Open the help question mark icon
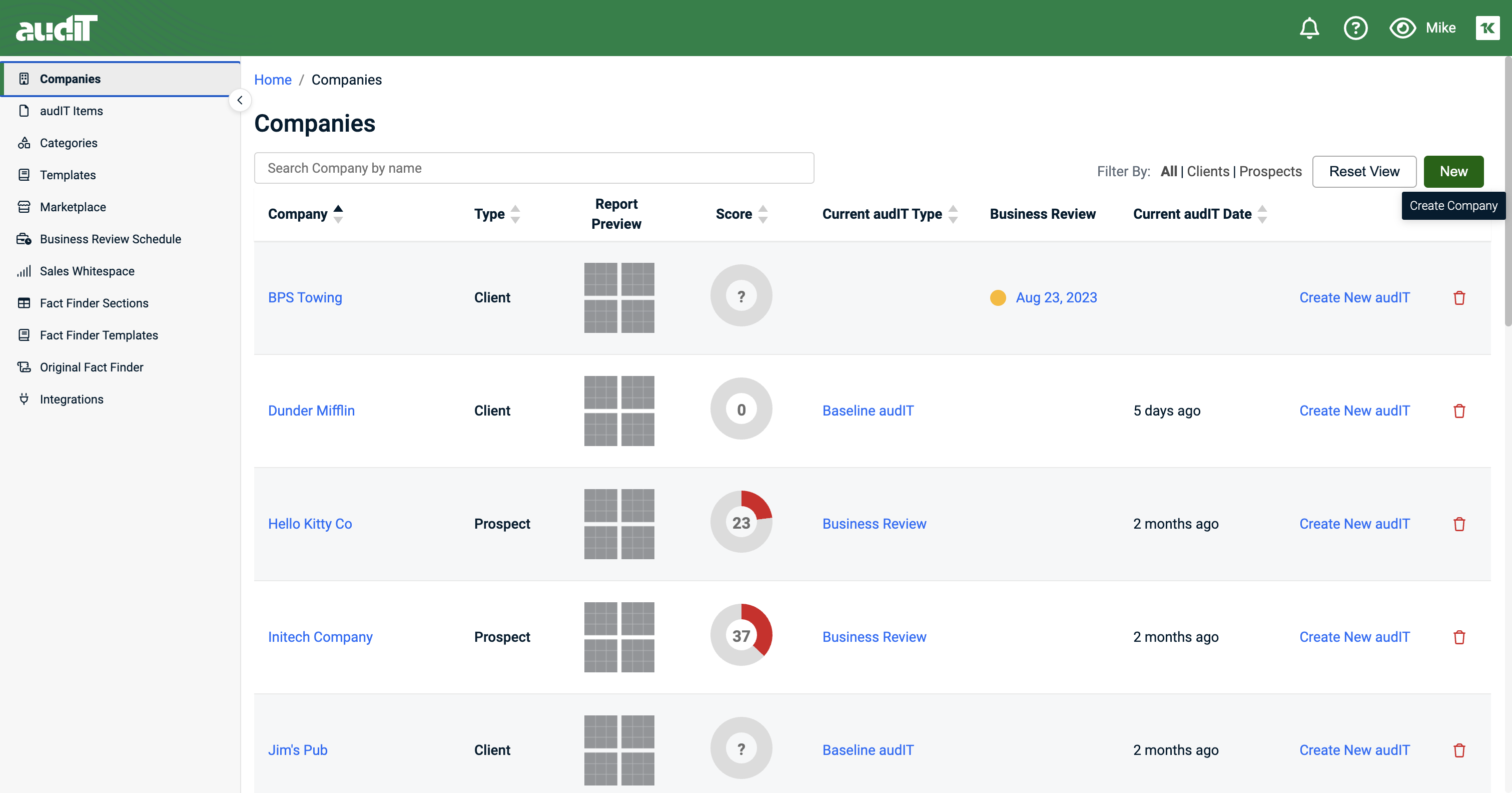The image size is (1512, 793). pos(1355,28)
